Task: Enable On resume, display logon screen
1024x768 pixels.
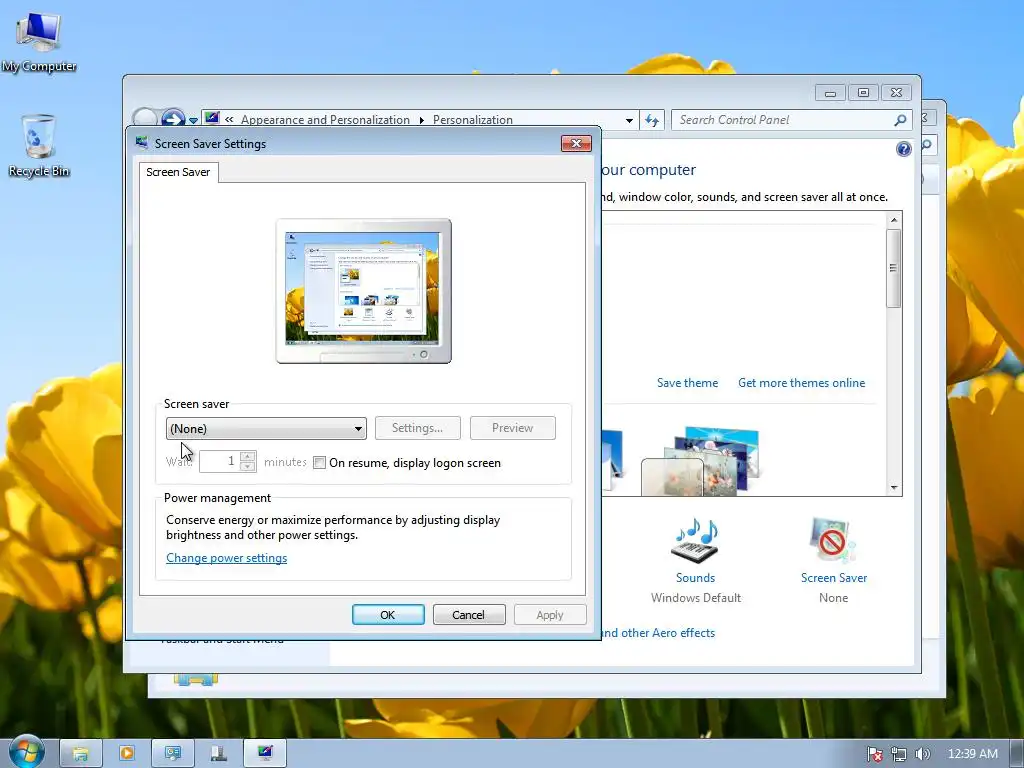Action: pyautogui.click(x=319, y=463)
